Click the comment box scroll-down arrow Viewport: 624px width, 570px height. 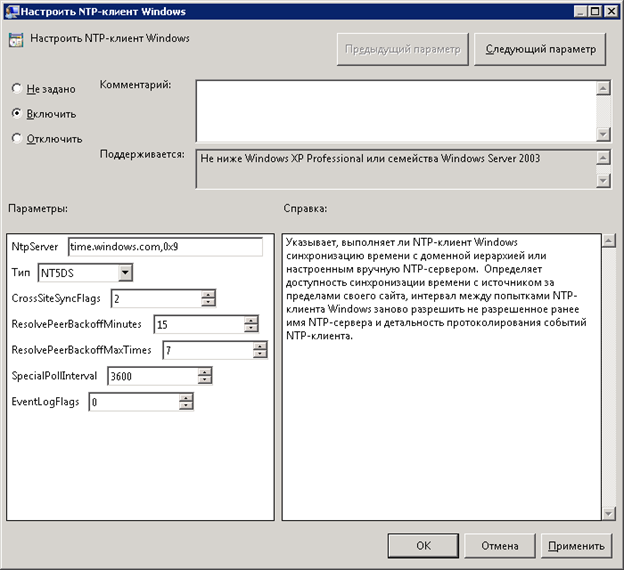603,134
